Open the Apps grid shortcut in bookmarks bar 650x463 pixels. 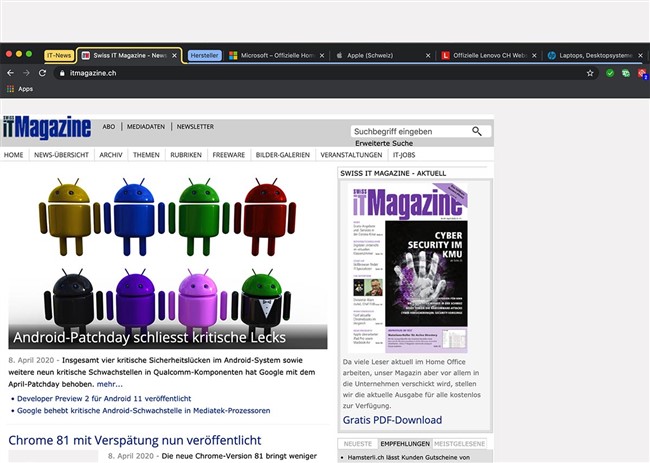tap(19, 89)
